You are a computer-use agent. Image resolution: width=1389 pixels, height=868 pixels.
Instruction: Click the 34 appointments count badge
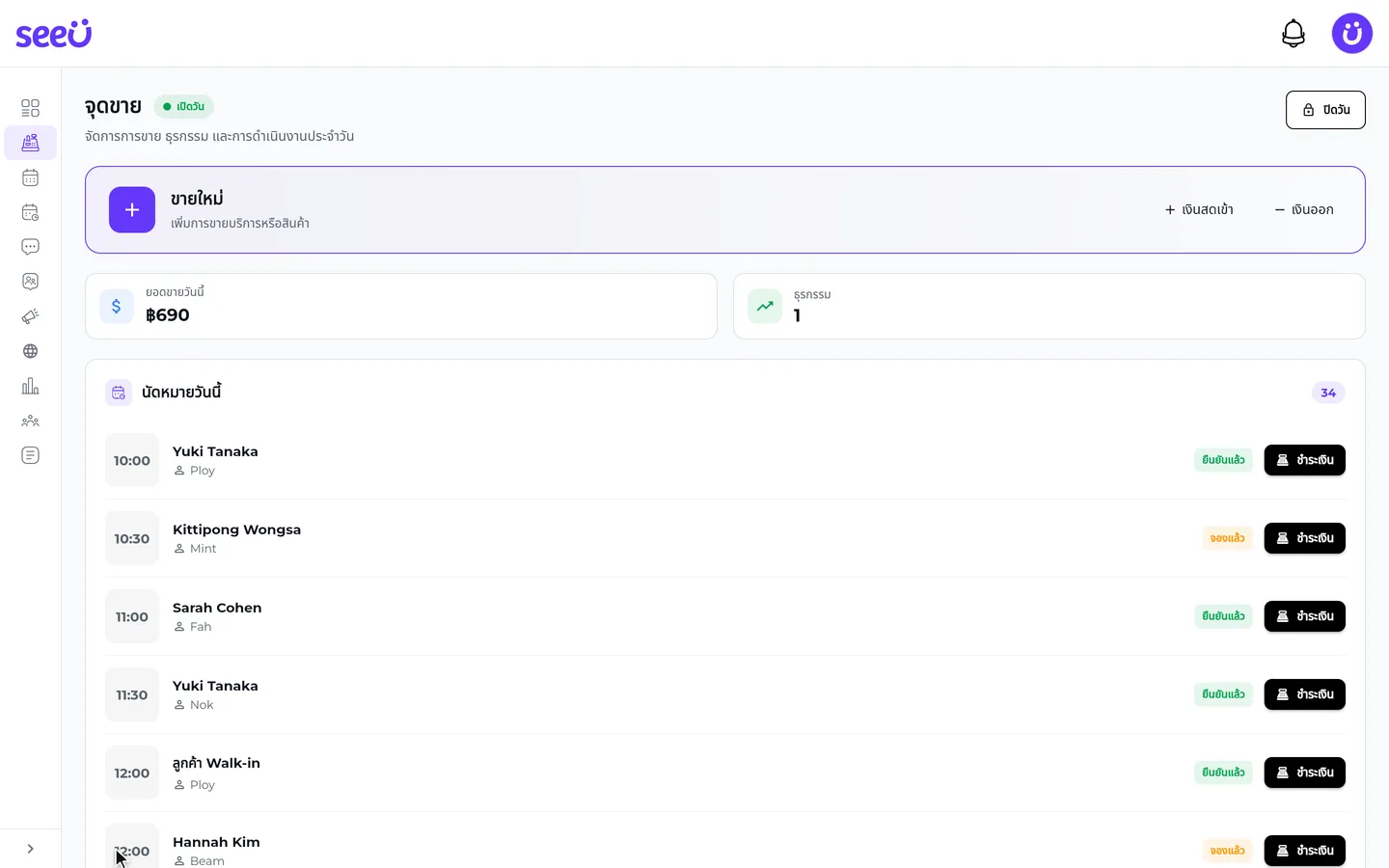click(x=1328, y=393)
